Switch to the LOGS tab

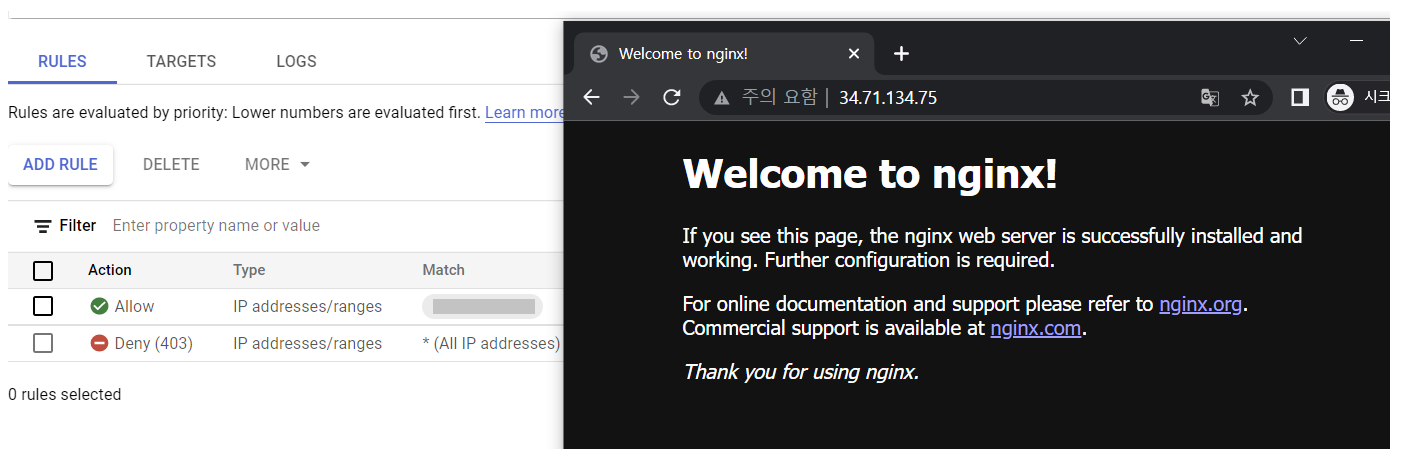pyautogui.click(x=296, y=61)
